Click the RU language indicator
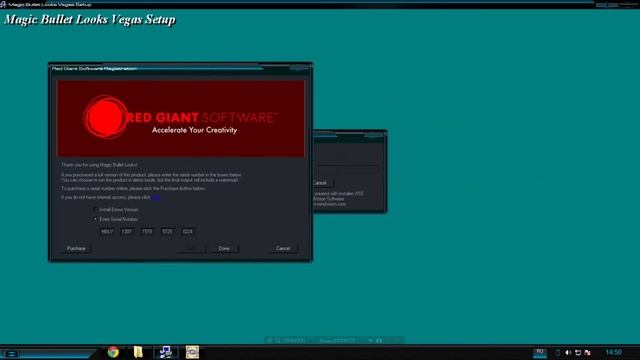 pos(540,352)
